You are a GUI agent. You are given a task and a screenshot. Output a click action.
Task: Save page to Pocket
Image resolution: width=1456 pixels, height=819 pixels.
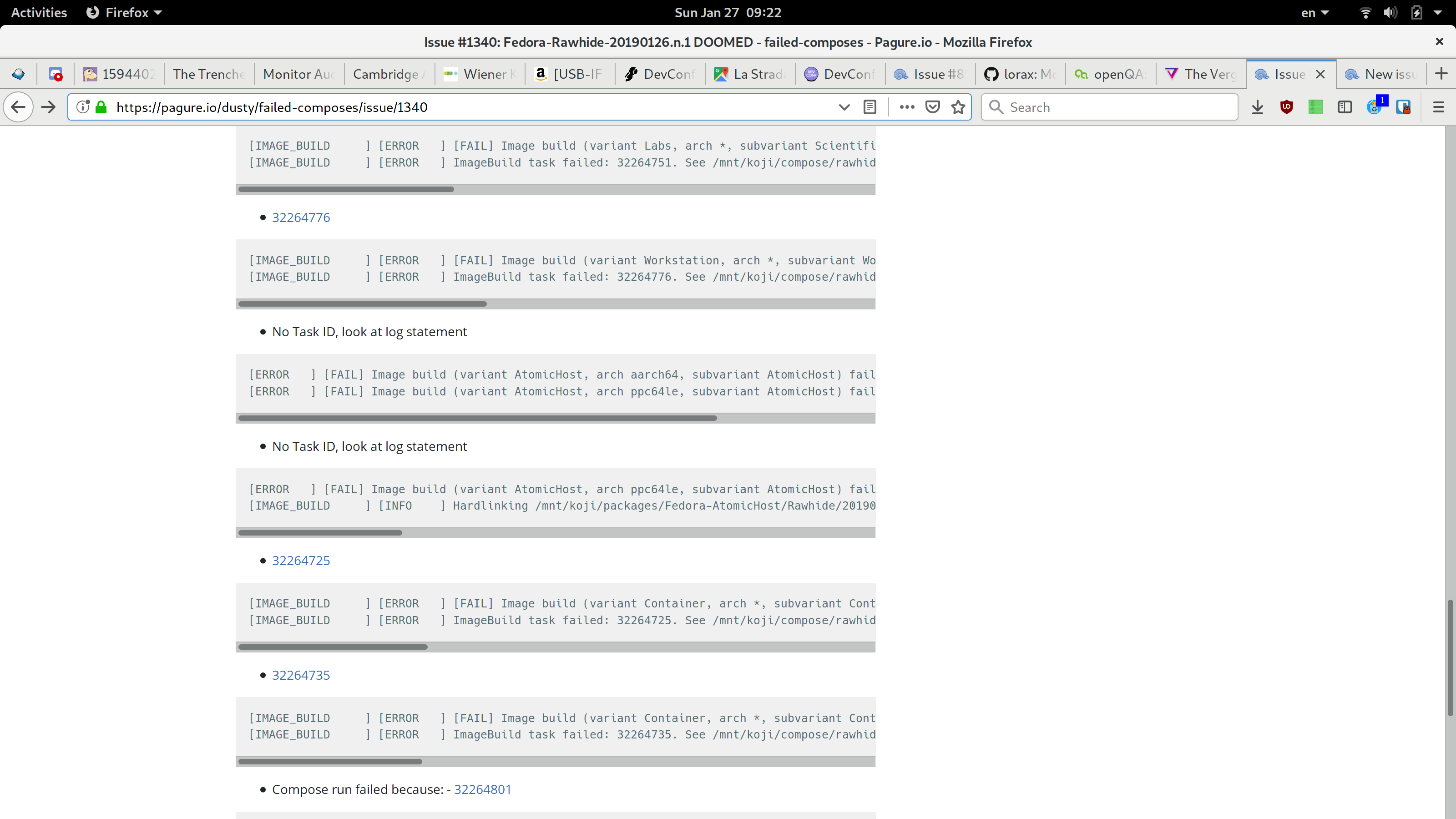(x=933, y=107)
